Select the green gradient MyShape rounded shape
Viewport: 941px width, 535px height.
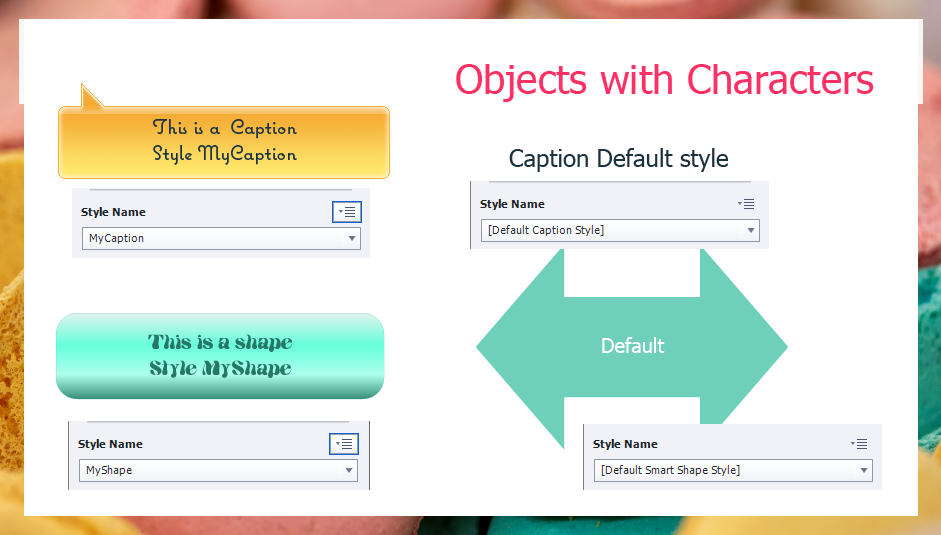pyautogui.click(x=220, y=356)
